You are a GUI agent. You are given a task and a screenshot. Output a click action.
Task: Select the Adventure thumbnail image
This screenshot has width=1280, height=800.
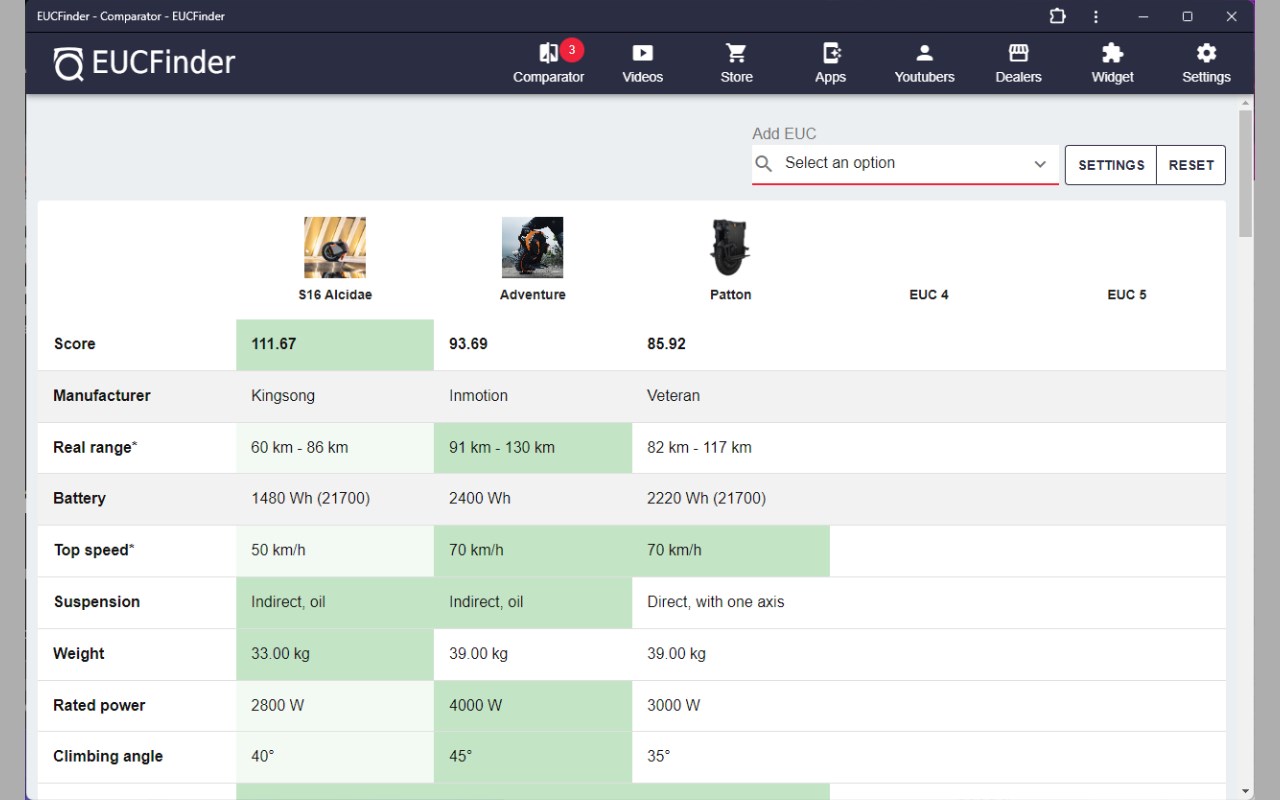pos(532,248)
